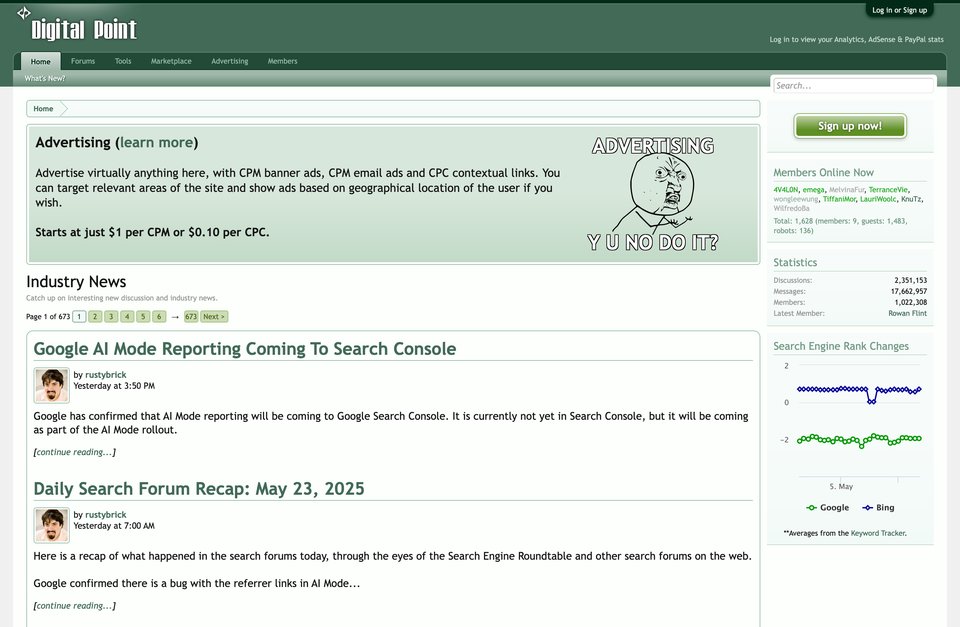Image resolution: width=960 pixels, height=627 pixels.
Task: Click the Analytics, AdSense & PayPal stats notice
Action: pos(856,39)
